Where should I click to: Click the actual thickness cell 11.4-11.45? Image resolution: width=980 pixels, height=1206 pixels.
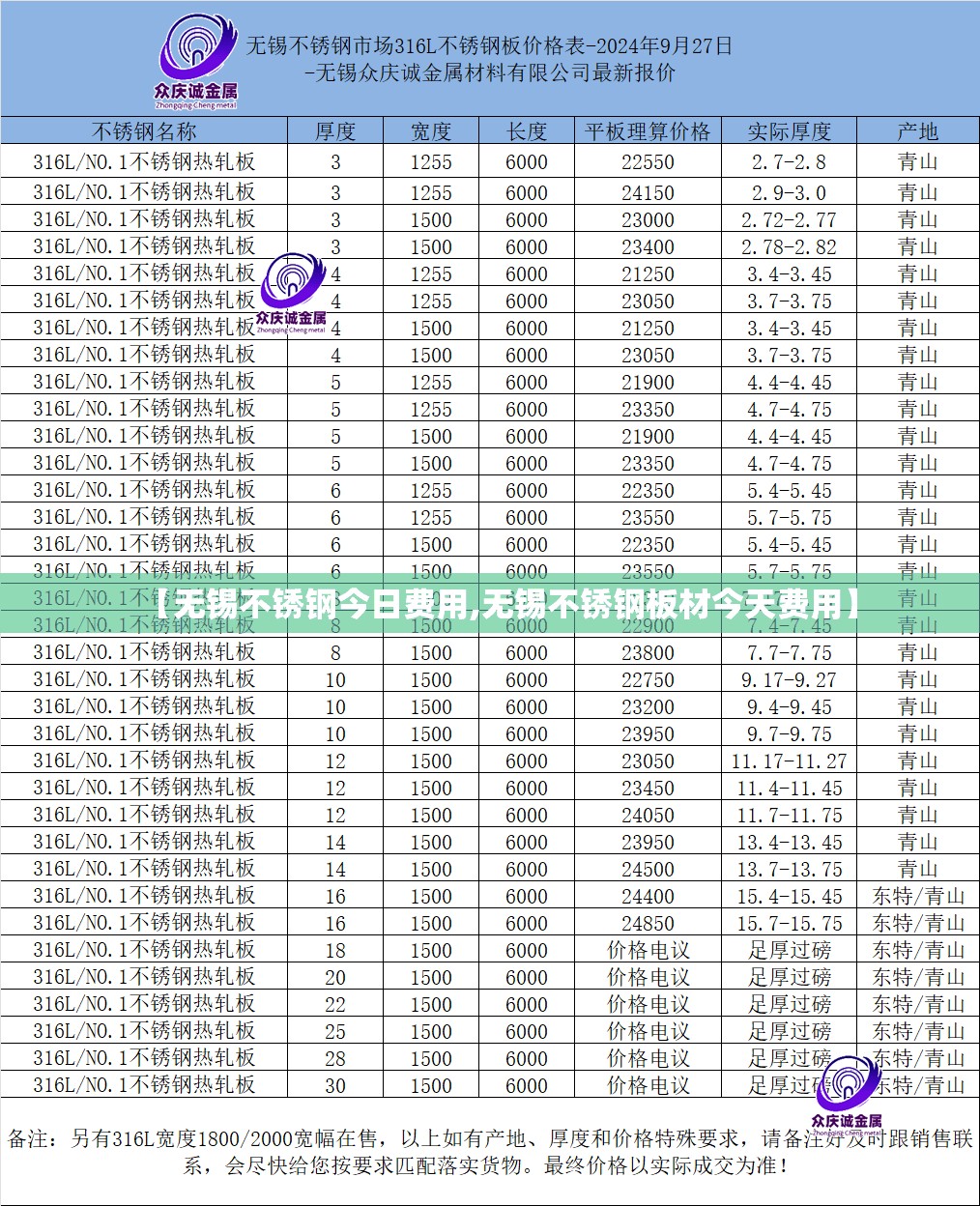pos(789,788)
